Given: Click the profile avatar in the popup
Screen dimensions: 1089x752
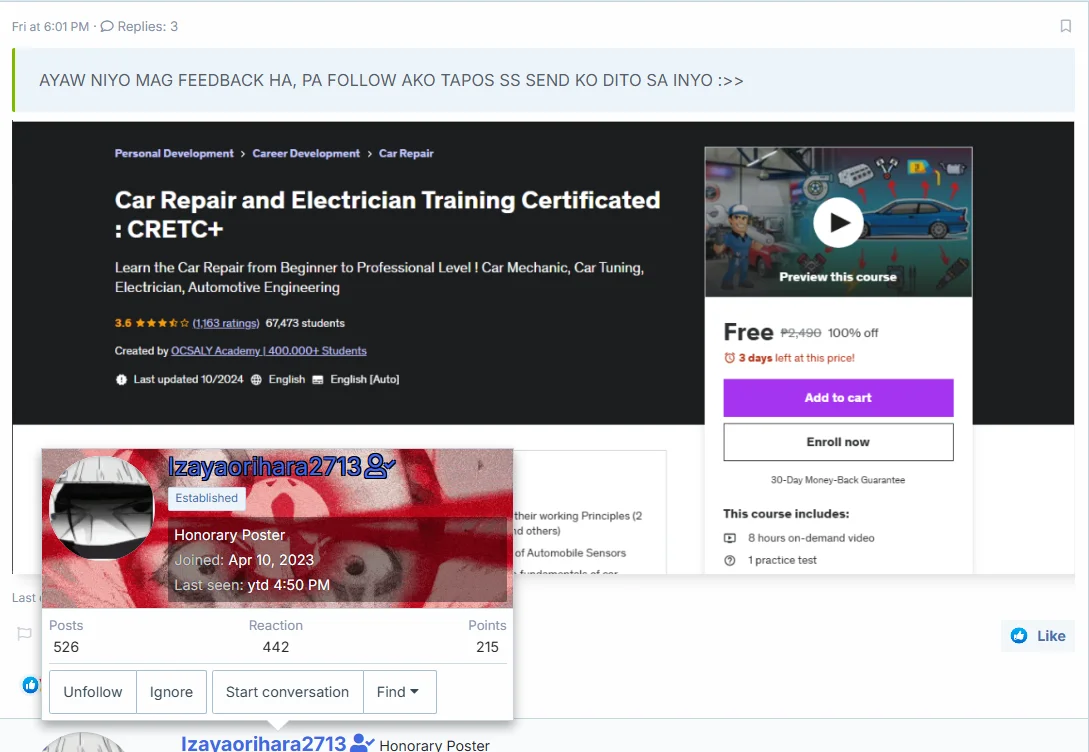Looking at the screenshot, I should [x=102, y=508].
